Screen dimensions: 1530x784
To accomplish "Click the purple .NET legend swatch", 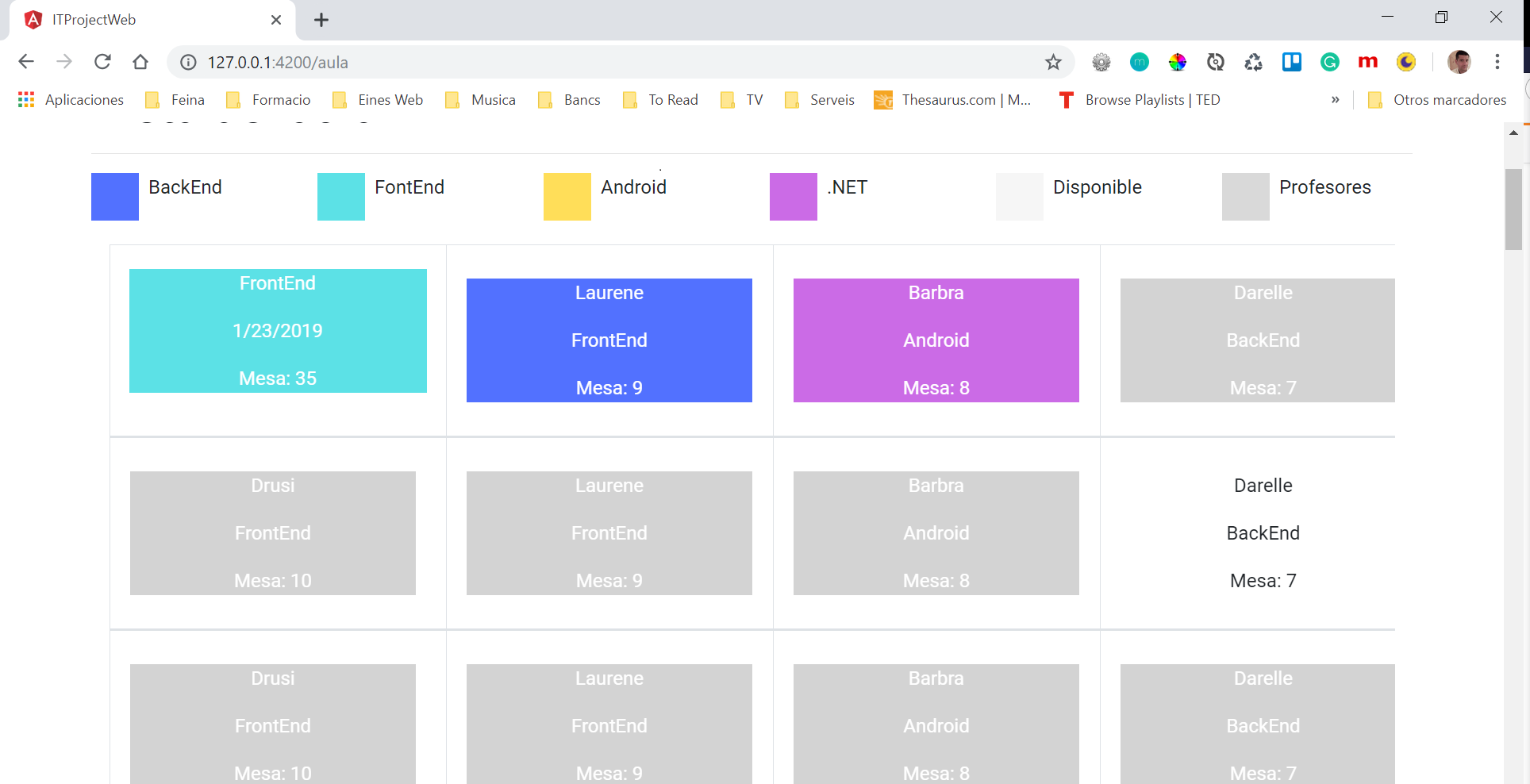I will pos(794,197).
